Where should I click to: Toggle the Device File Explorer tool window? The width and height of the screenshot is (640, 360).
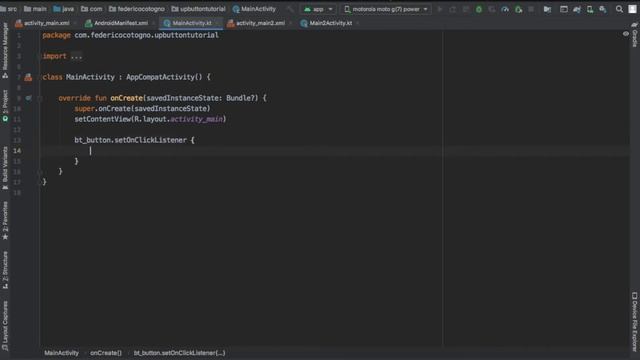(635, 321)
